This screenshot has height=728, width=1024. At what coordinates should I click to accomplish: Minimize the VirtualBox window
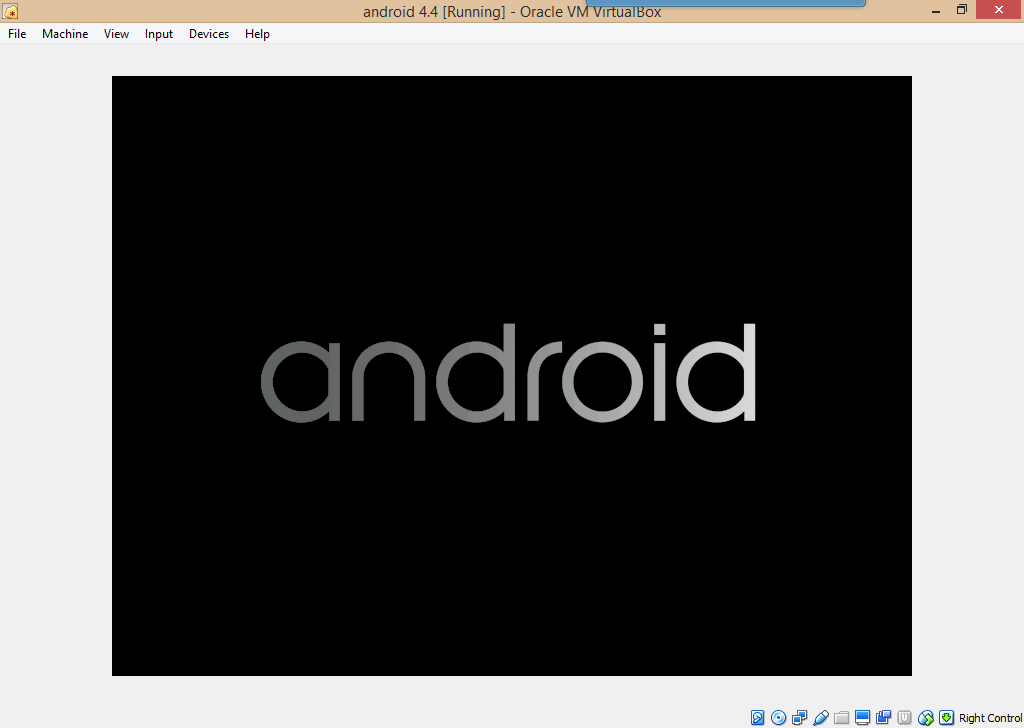click(x=936, y=10)
